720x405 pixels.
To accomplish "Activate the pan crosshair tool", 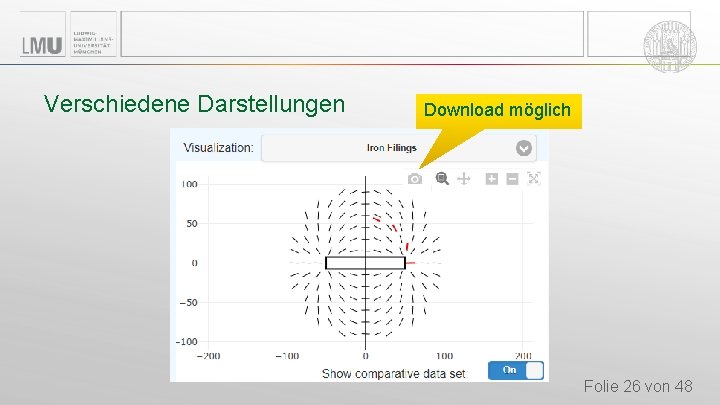I will (x=464, y=179).
